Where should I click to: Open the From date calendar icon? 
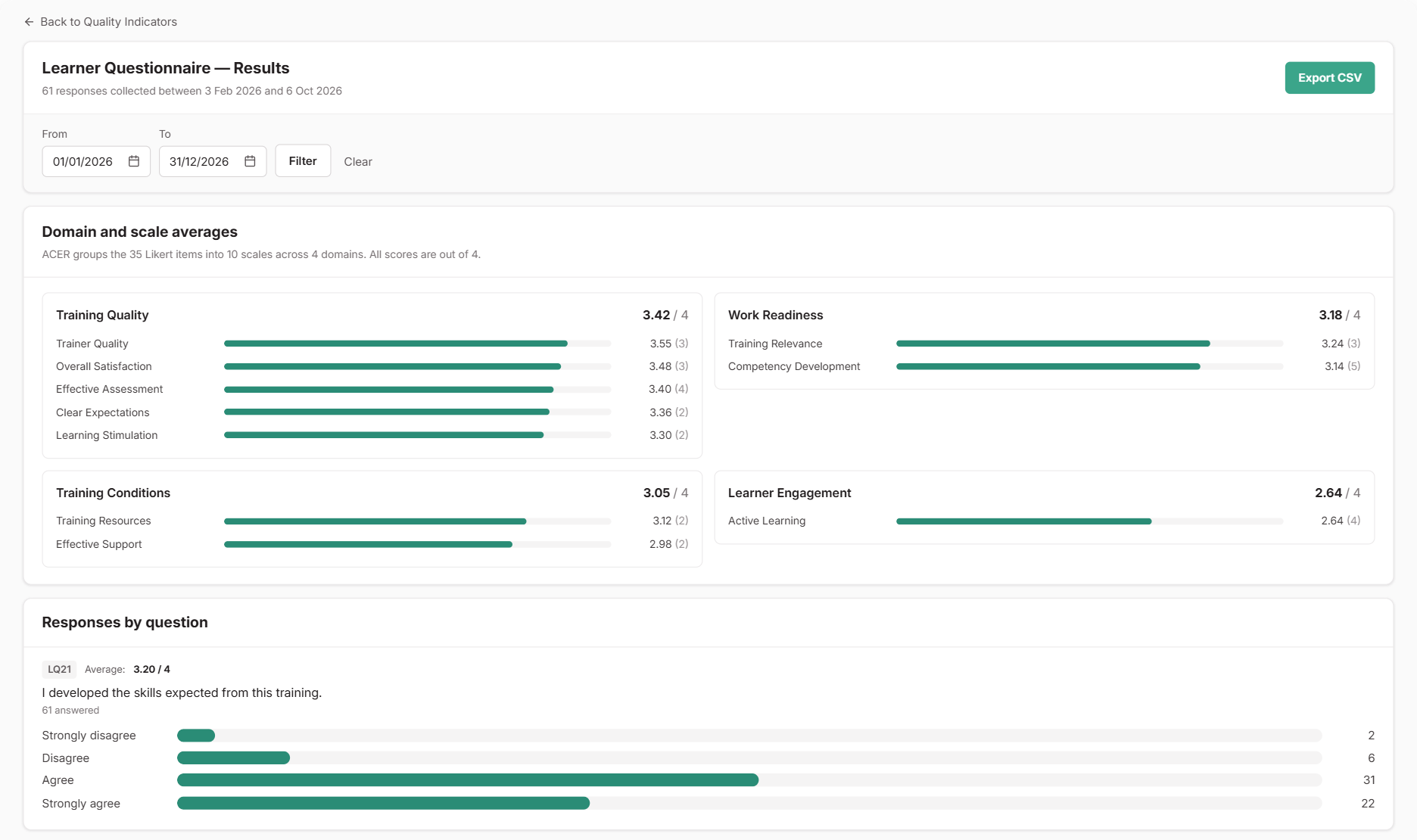[134, 161]
